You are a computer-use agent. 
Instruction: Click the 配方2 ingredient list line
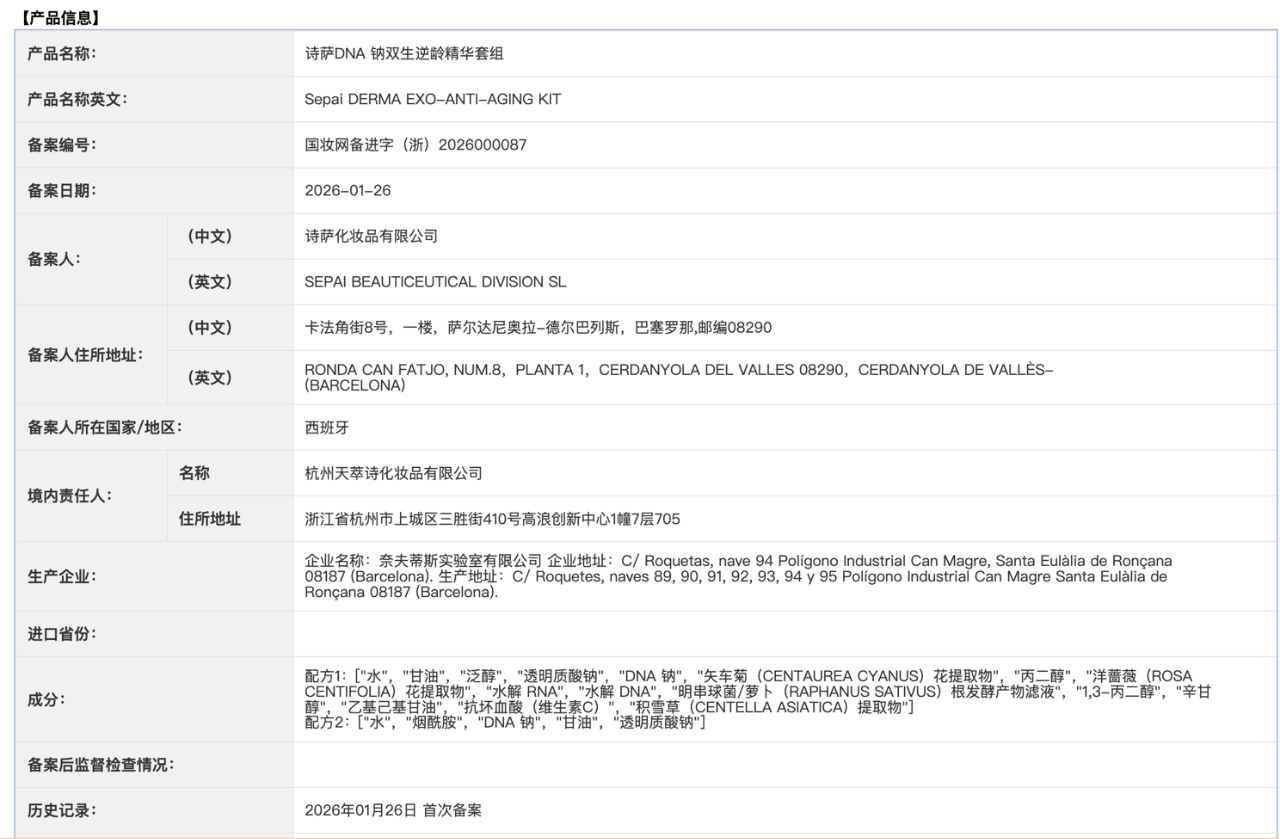[505, 723]
